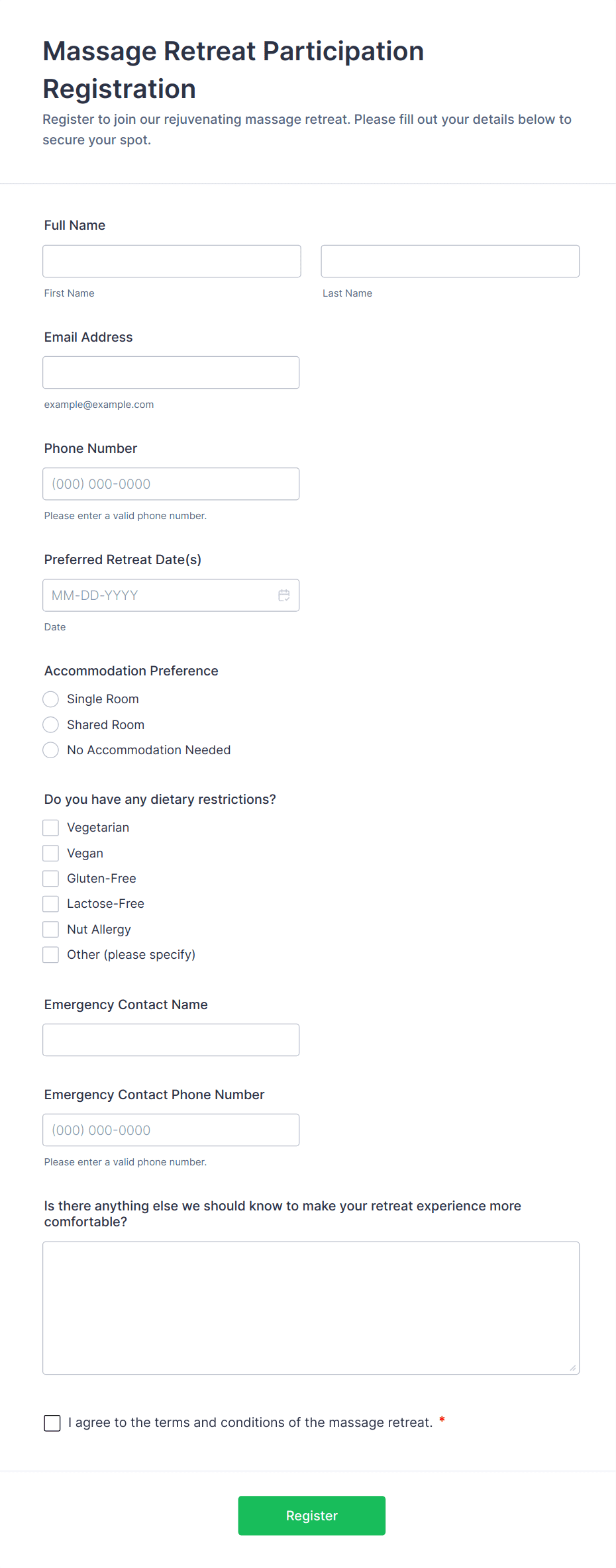The width and height of the screenshot is (616, 1568).
Task: Click the Phone Number input field
Action: (x=171, y=483)
